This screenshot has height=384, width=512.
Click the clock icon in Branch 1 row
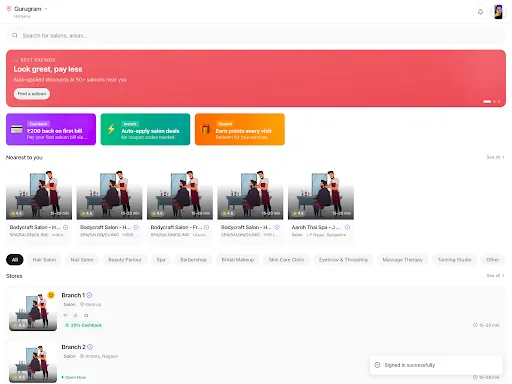click(475, 325)
